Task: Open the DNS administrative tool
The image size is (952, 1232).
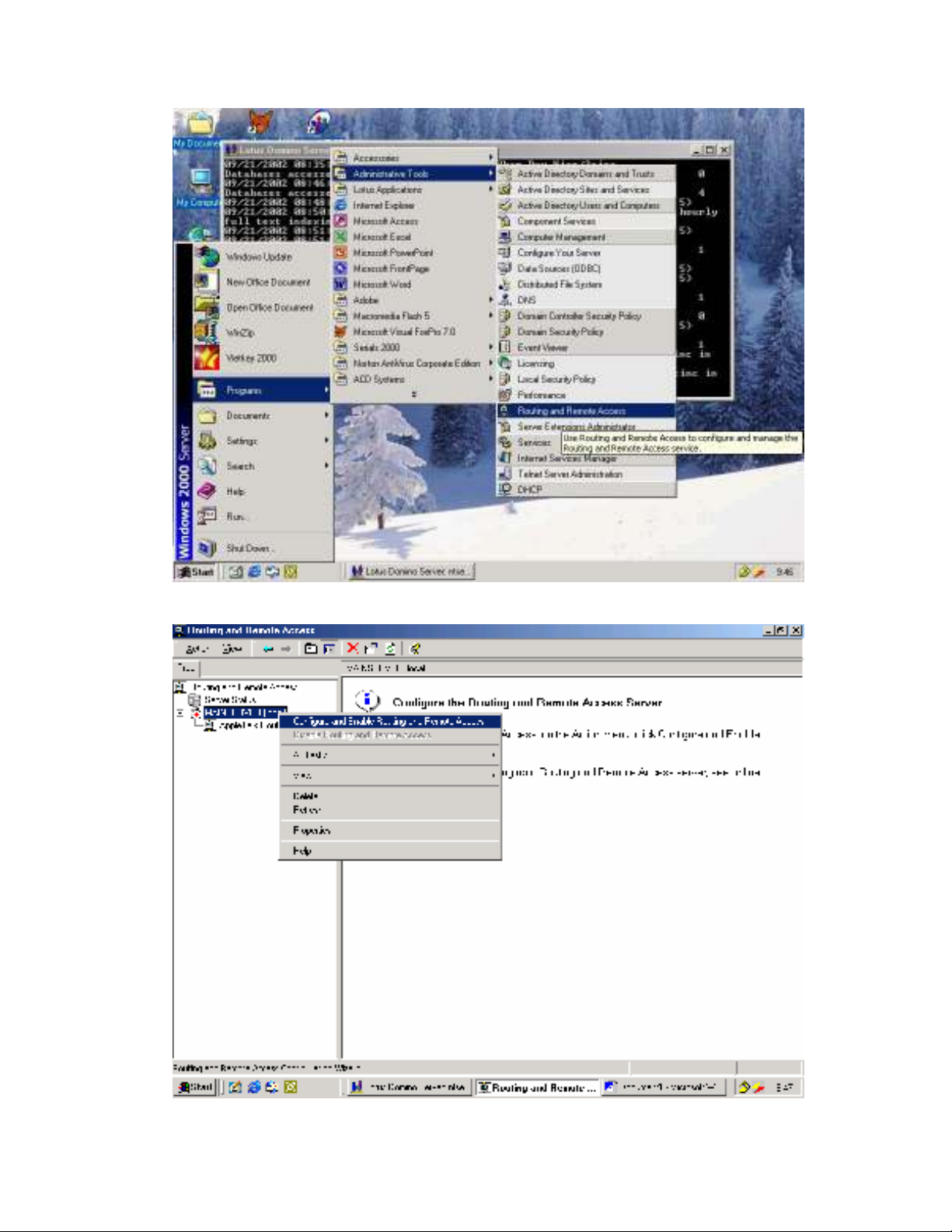Action: (x=526, y=300)
